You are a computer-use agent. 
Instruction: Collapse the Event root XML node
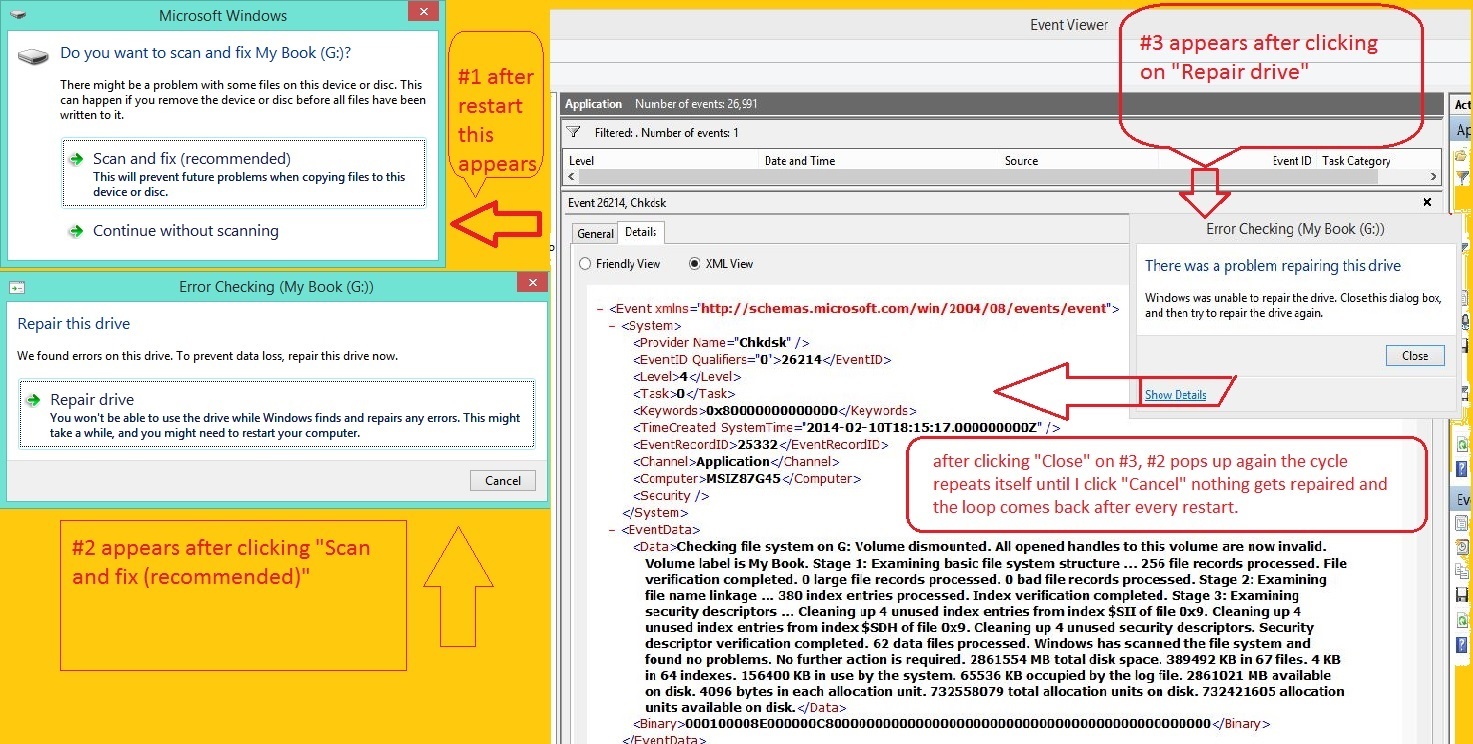[x=600, y=309]
